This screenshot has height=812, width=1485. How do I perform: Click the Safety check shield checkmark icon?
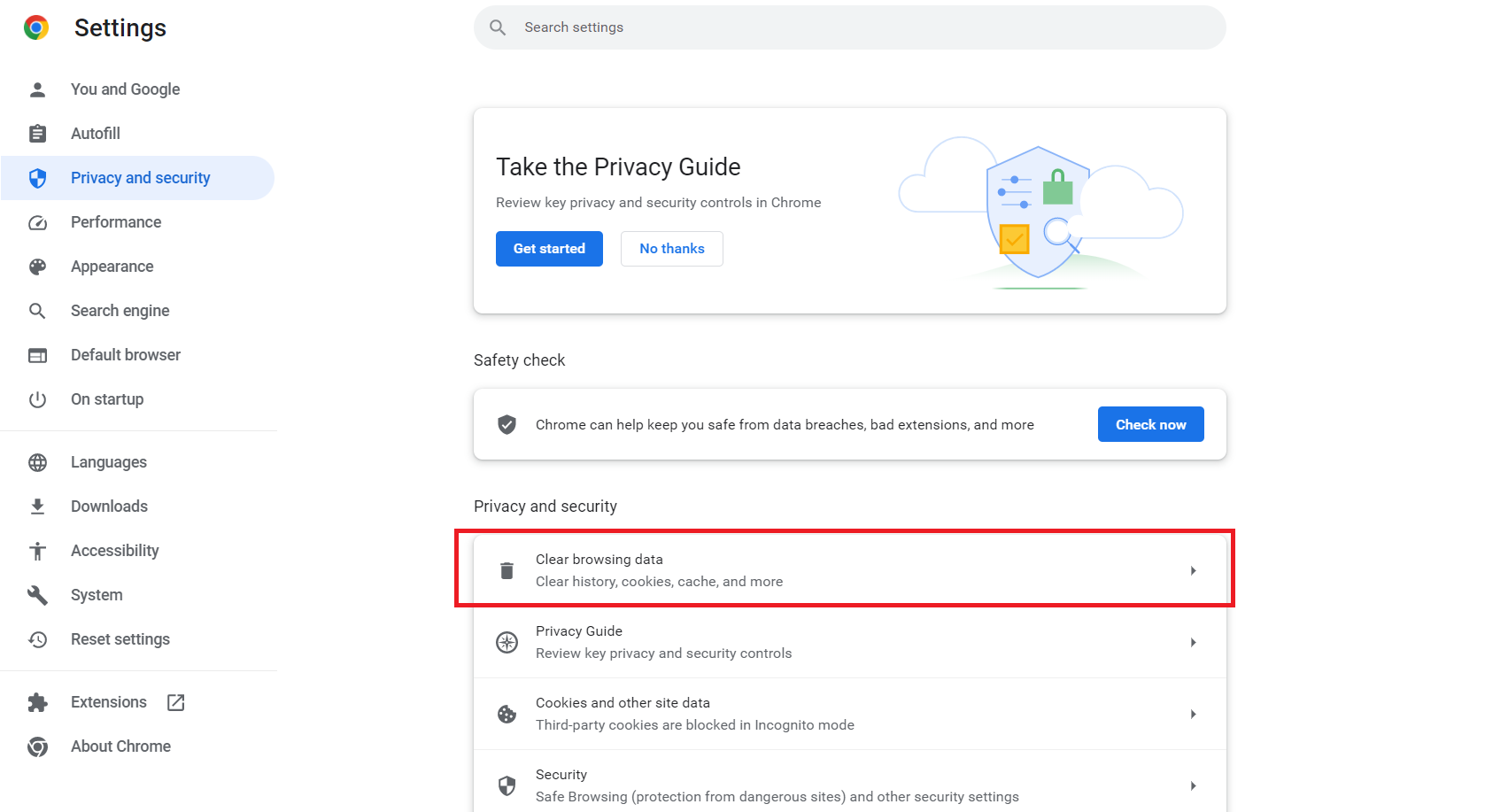pos(507,424)
